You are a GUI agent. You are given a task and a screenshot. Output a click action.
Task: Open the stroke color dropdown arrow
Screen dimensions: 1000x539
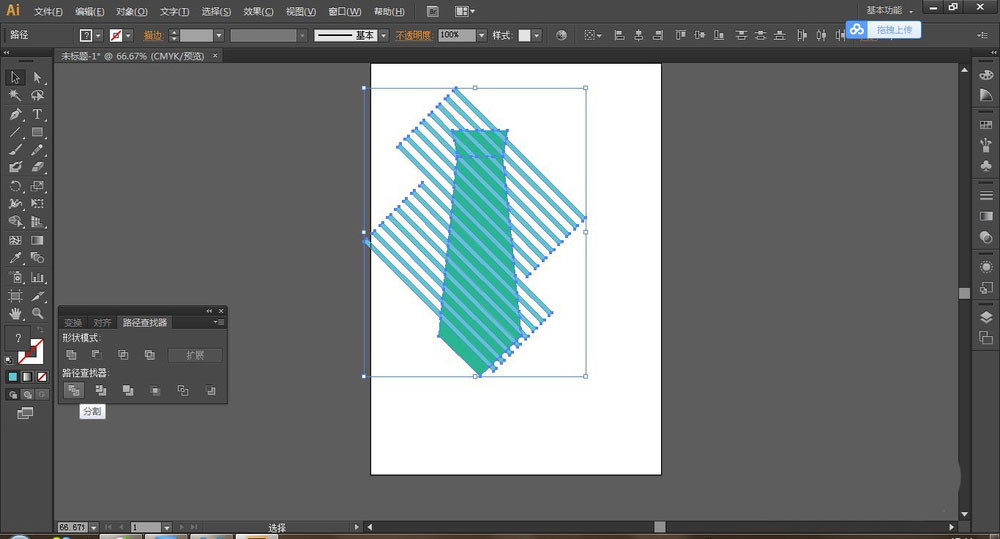130,35
